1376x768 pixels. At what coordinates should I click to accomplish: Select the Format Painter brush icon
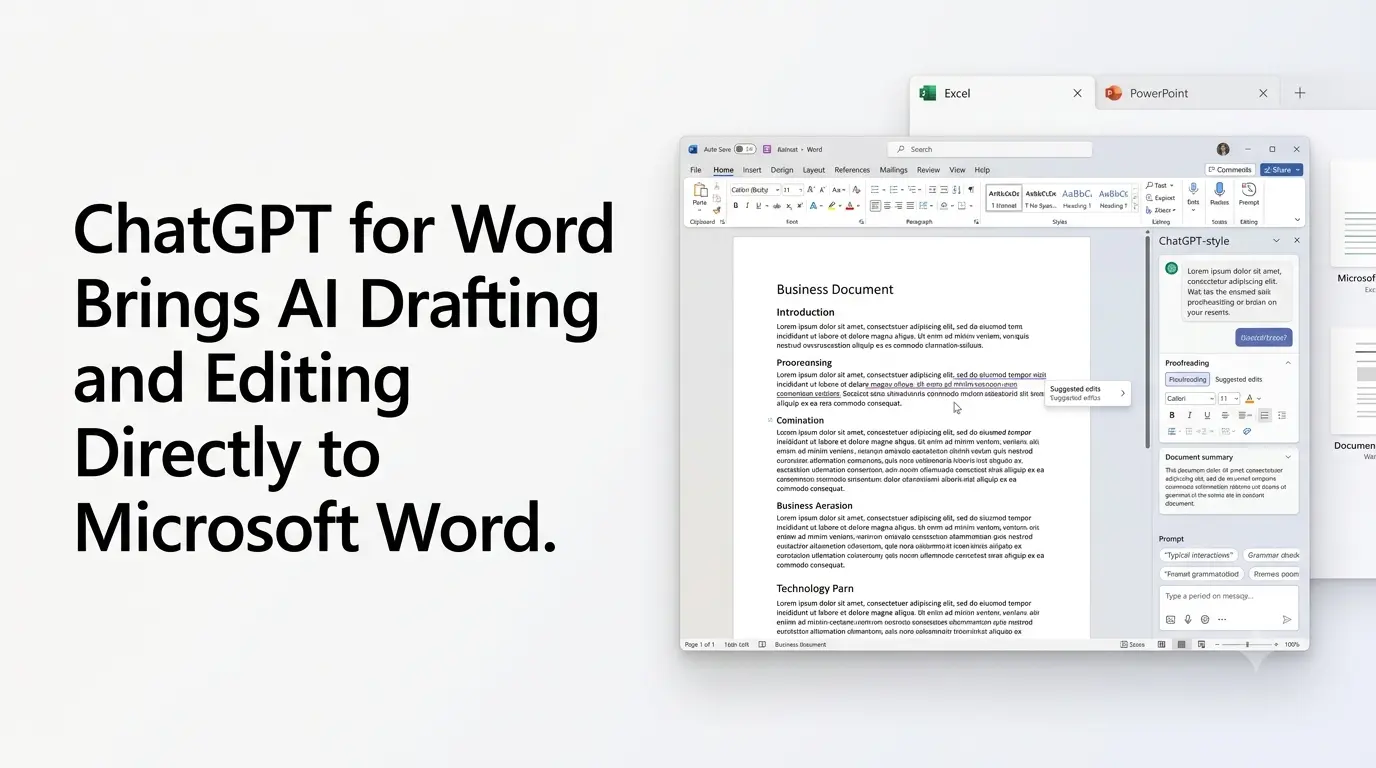click(717, 210)
